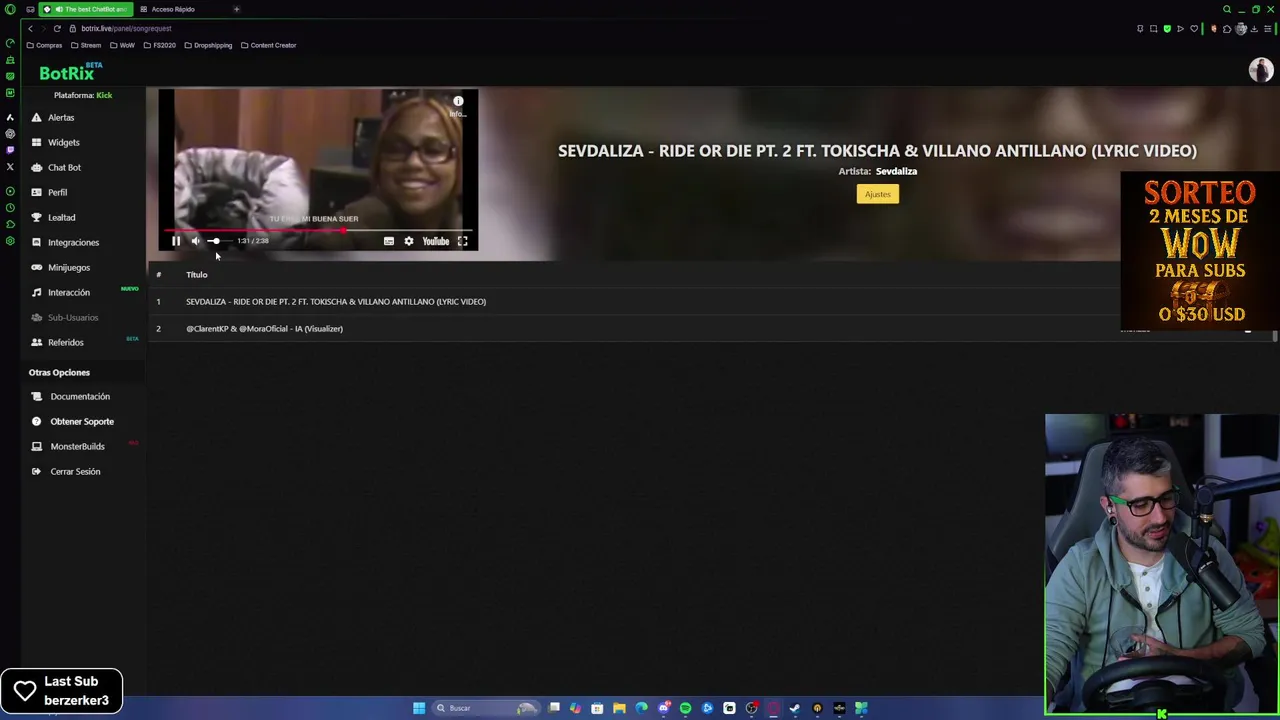The width and height of the screenshot is (1280, 720).
Task: Open Interacción section
Action: [69, 292]
